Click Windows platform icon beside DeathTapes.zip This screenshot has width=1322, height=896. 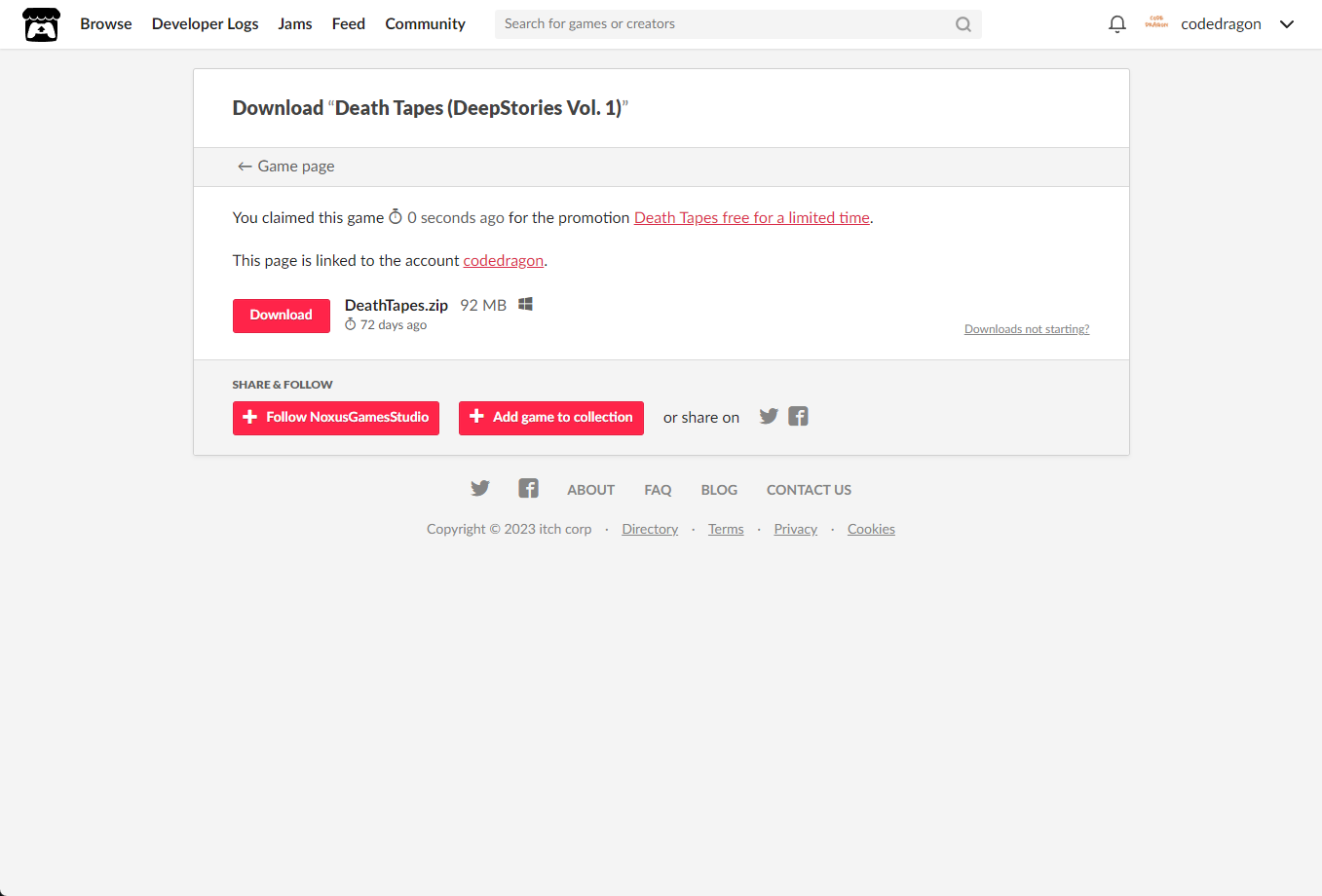(525, 305)
